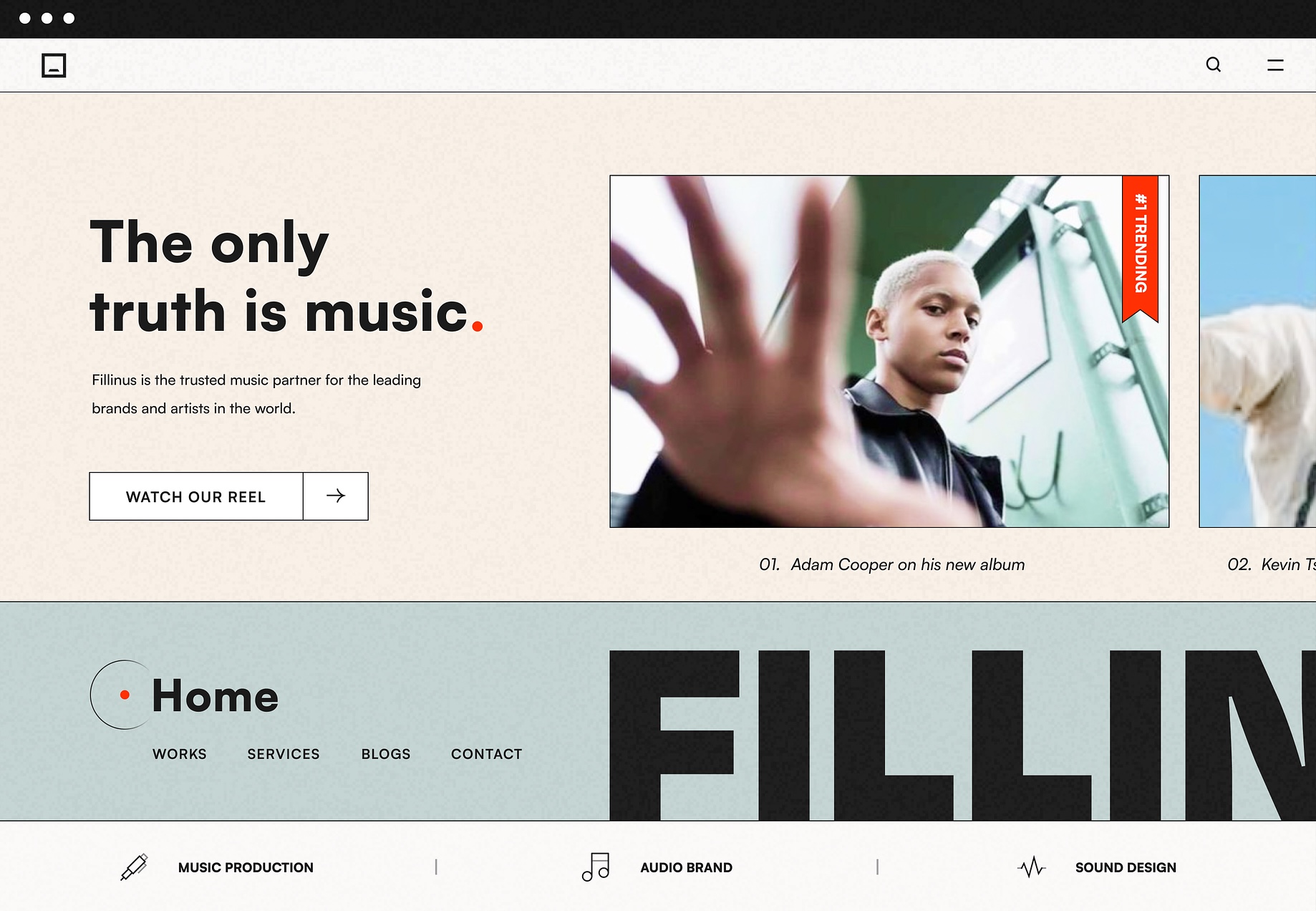
Task: Open the Services menu item
Action: [284, 754]
